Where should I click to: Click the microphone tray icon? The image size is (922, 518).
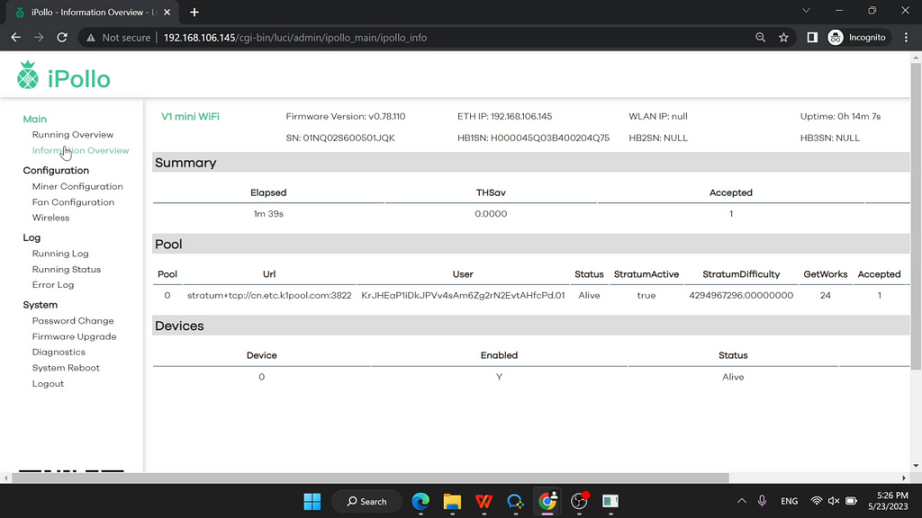762,502
